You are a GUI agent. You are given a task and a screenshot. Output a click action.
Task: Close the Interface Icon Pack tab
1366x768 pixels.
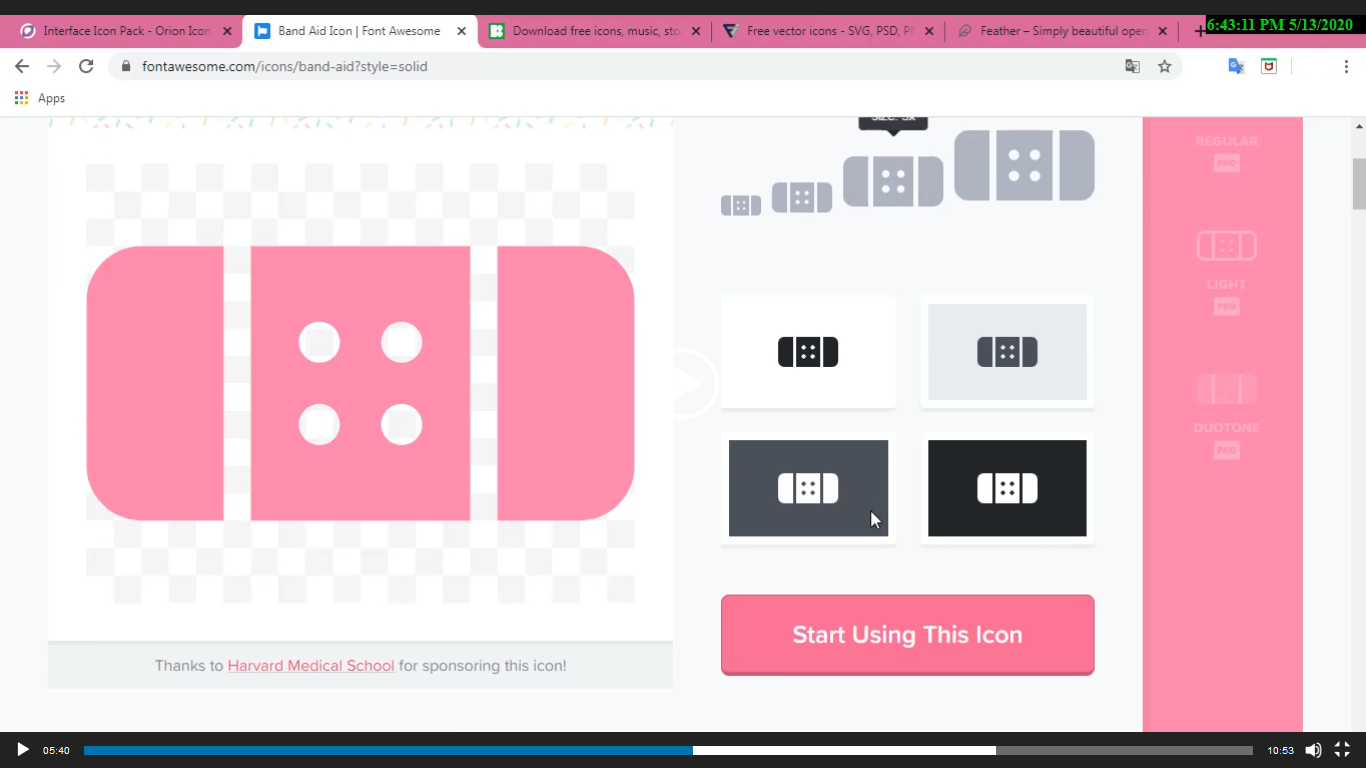tap(227, 31)
